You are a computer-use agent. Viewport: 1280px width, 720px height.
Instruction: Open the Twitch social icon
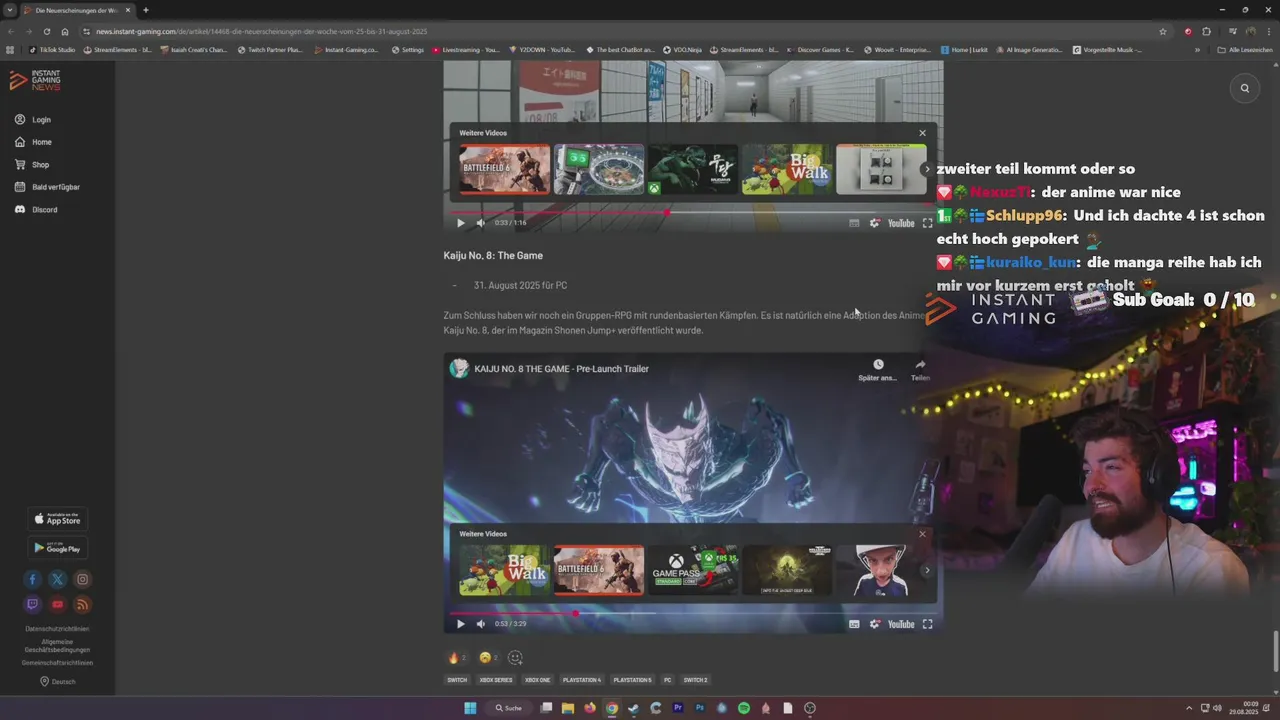click(x=32, y=604)
